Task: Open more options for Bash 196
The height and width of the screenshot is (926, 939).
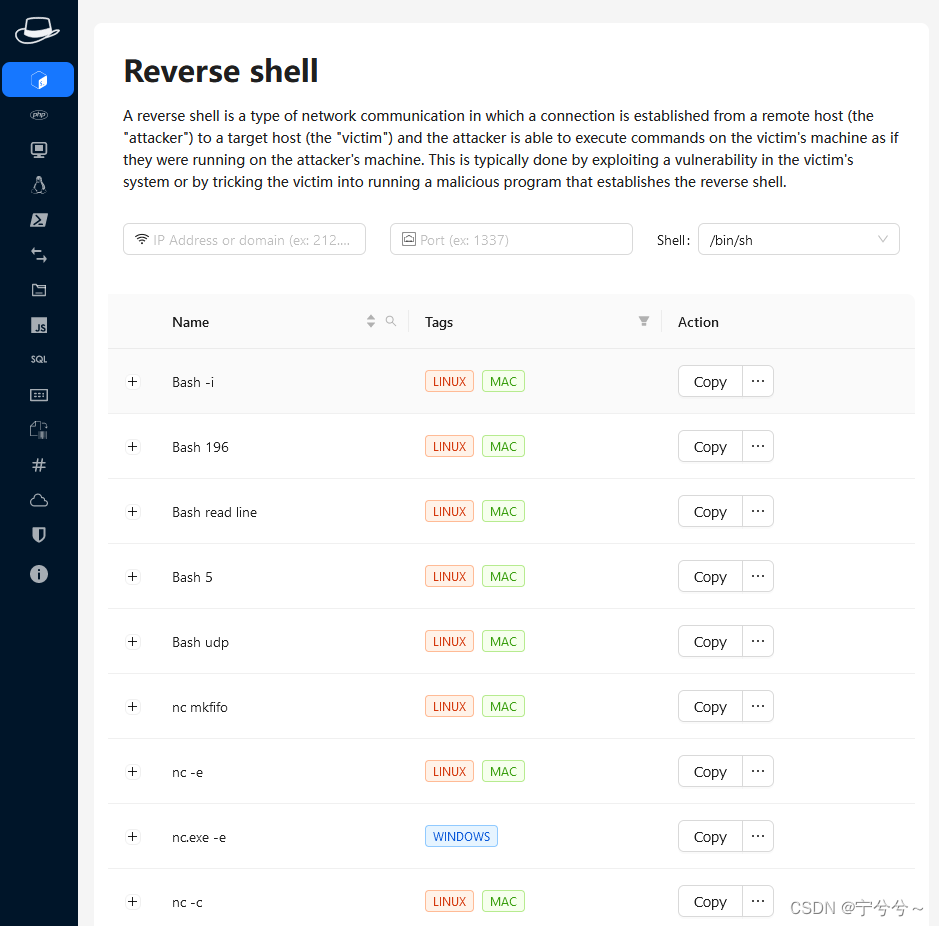Action: click(758, 447)
